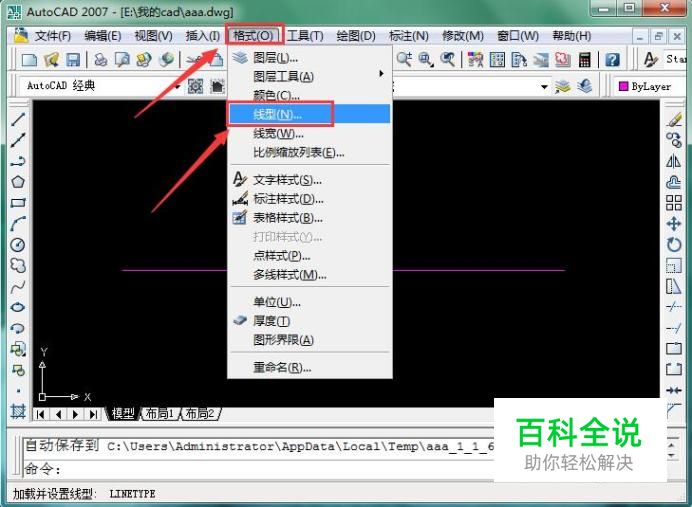Select the Hatch tool in draw toolbar

(x=18, y=411)
